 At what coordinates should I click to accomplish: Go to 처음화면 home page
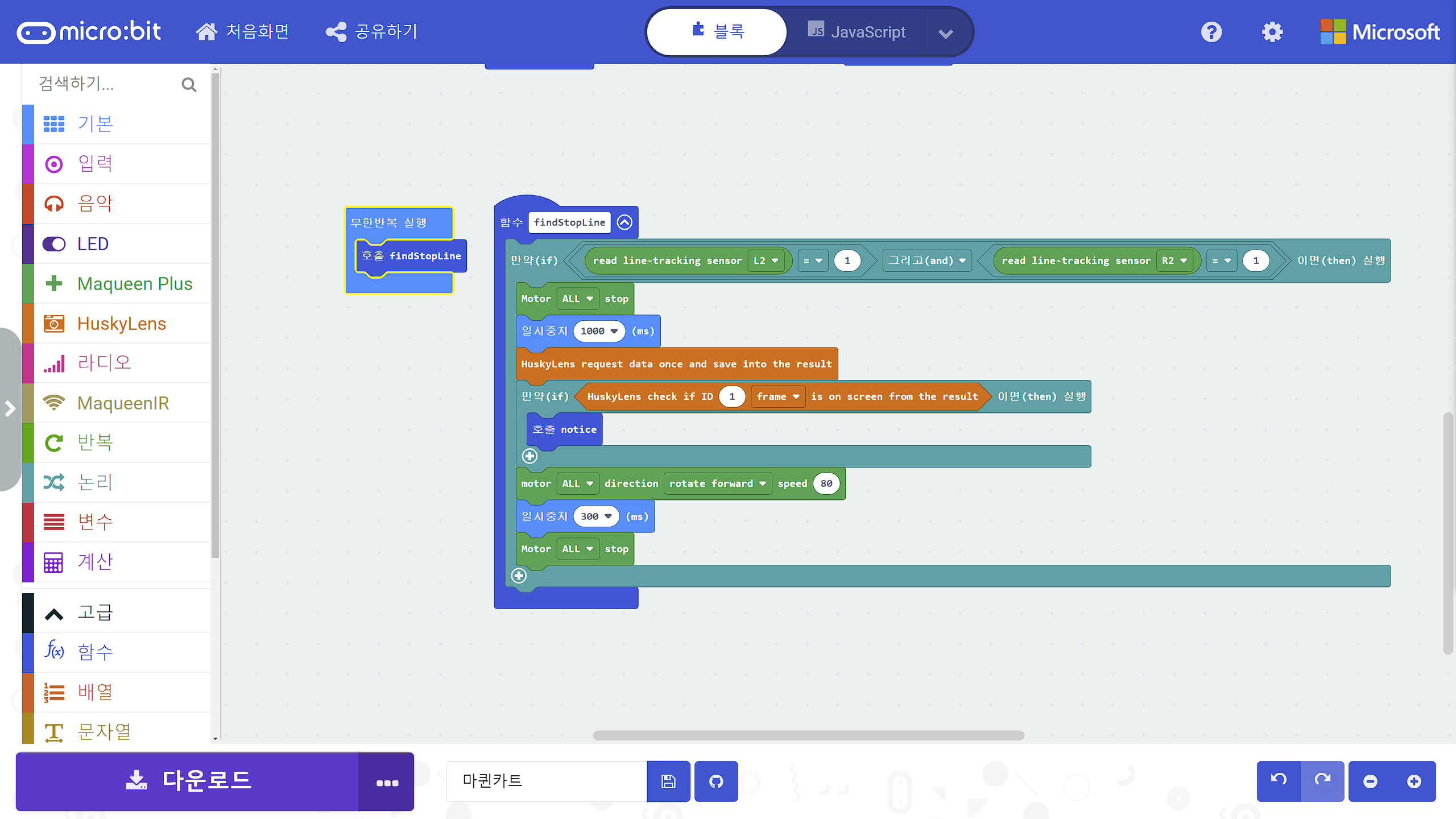(242, 32)
